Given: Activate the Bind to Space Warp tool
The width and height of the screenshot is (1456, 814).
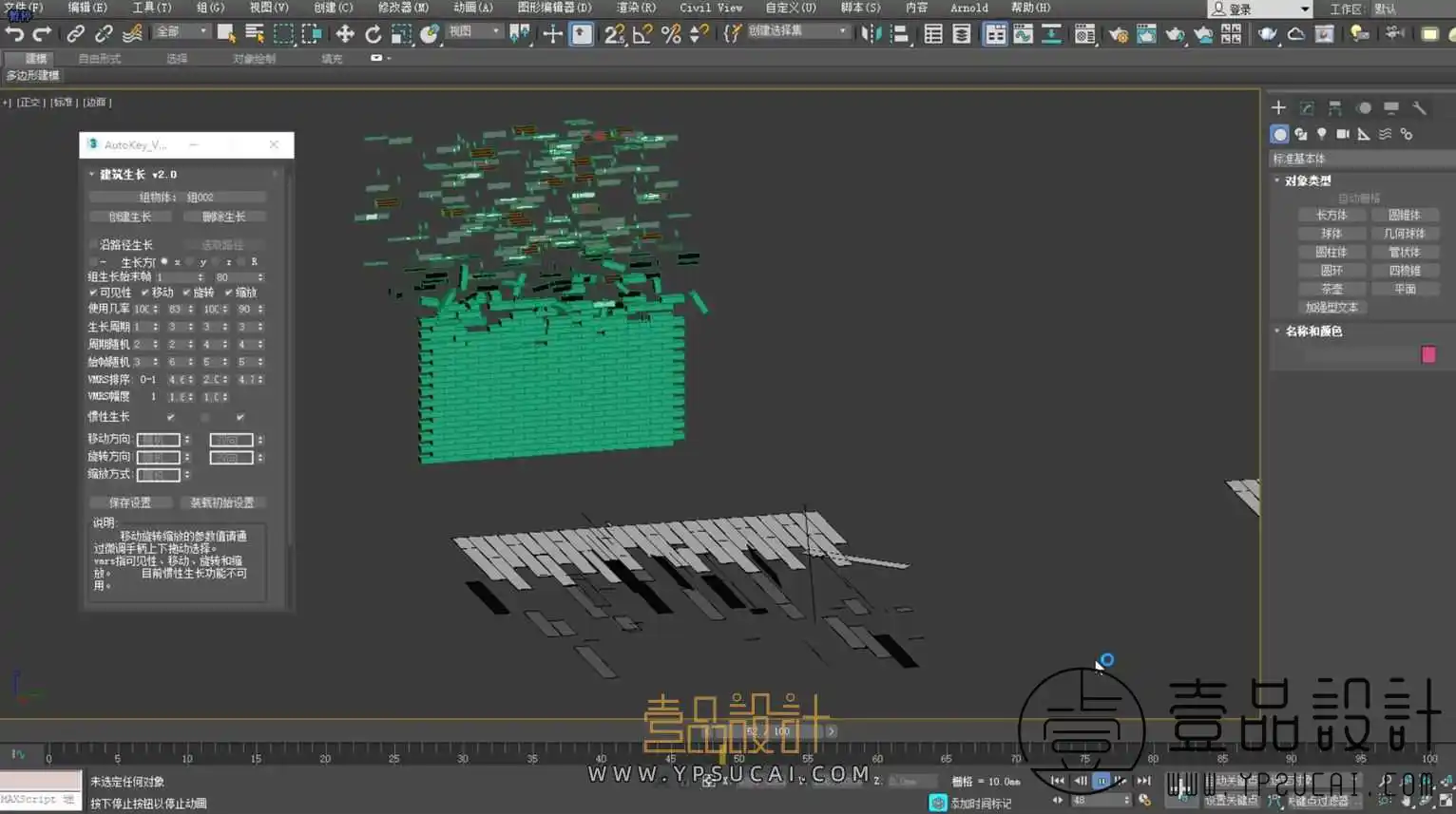Looking at the screenshot, I should (133, 34).
